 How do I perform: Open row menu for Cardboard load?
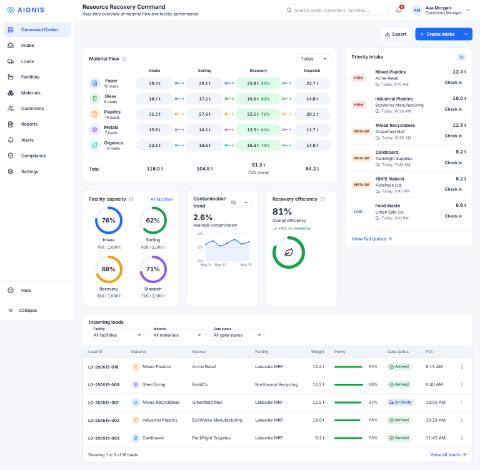coord(462,438)
